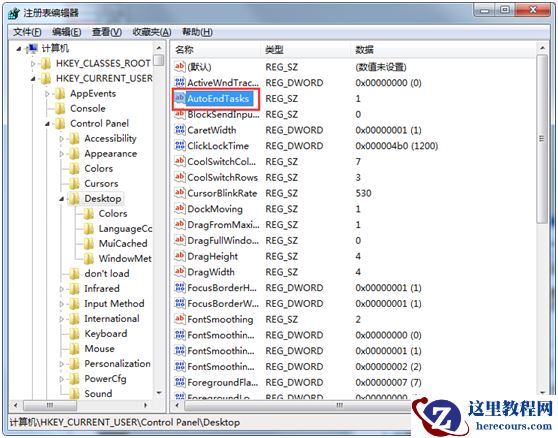558x438 pixels.
Task: Click the HKEY_CLASSES_ROOT folder icon
Action: click(x=46, y=64)
